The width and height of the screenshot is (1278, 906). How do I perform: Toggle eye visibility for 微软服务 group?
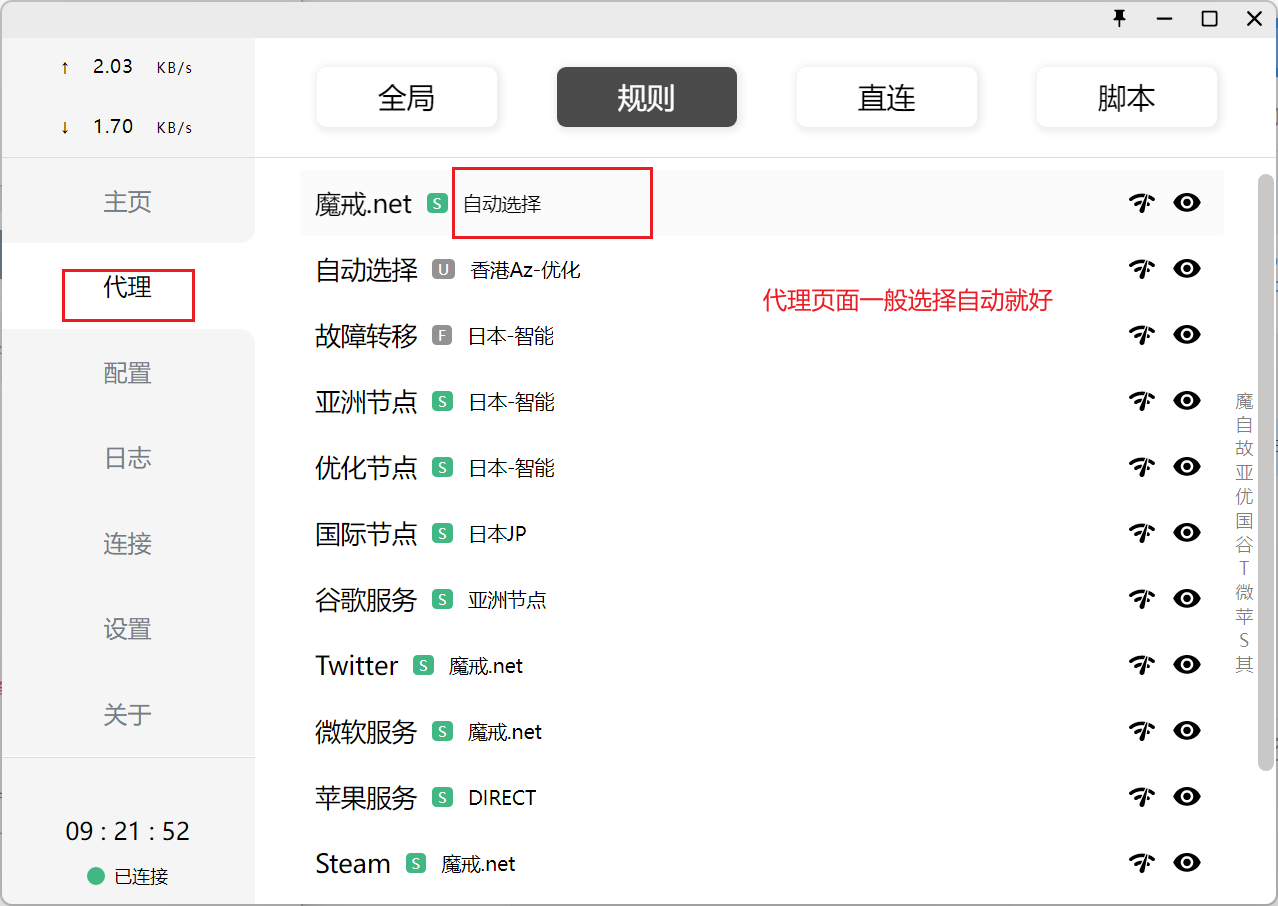[1187, 731]
